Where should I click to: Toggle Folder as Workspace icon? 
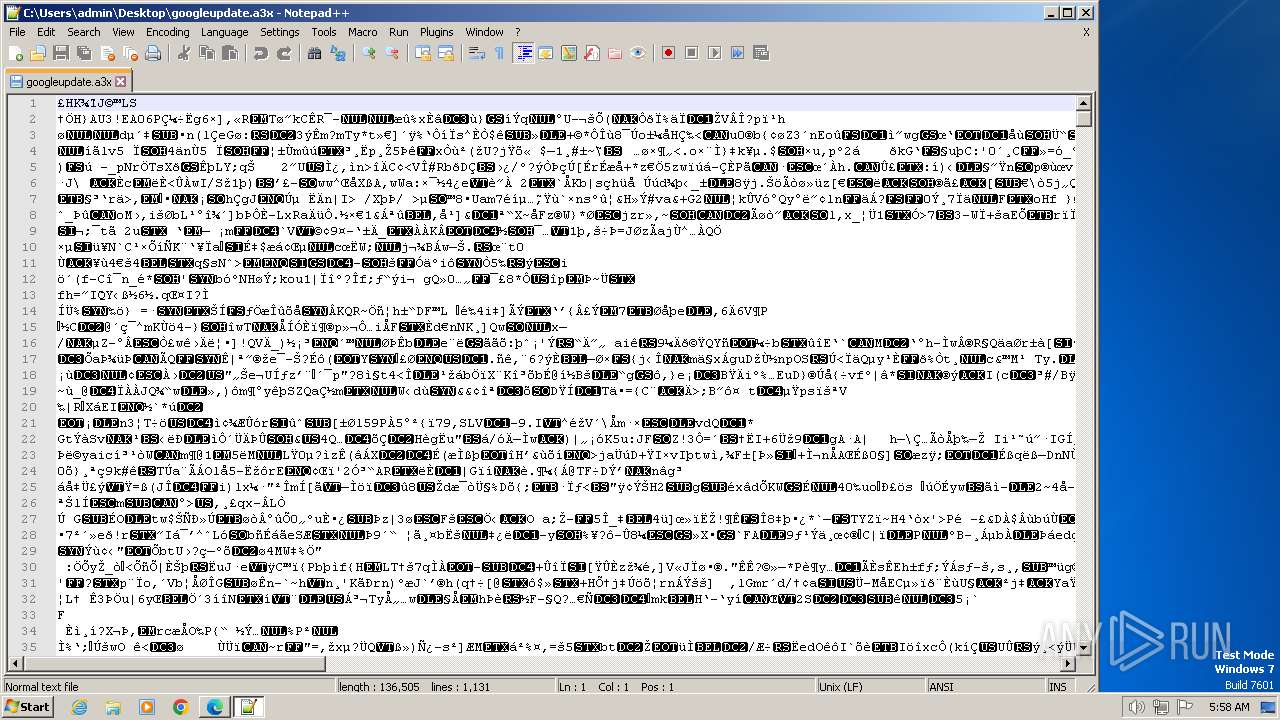615,53
